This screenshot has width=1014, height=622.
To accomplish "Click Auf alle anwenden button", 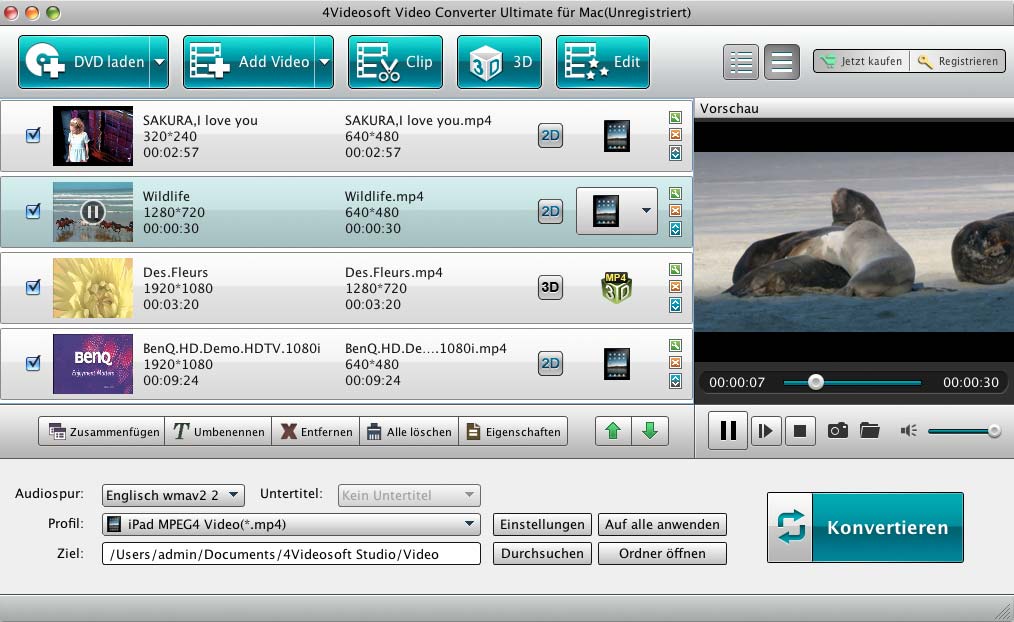I will pyautogui.click(x=662, y=524).
